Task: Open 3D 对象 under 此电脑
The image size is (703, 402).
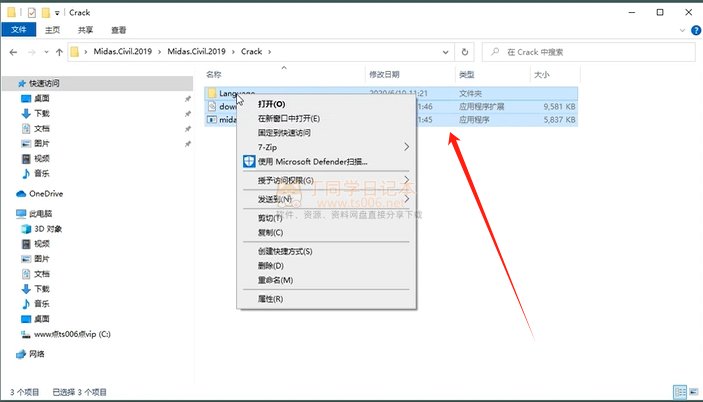Action: pos(48,229)
